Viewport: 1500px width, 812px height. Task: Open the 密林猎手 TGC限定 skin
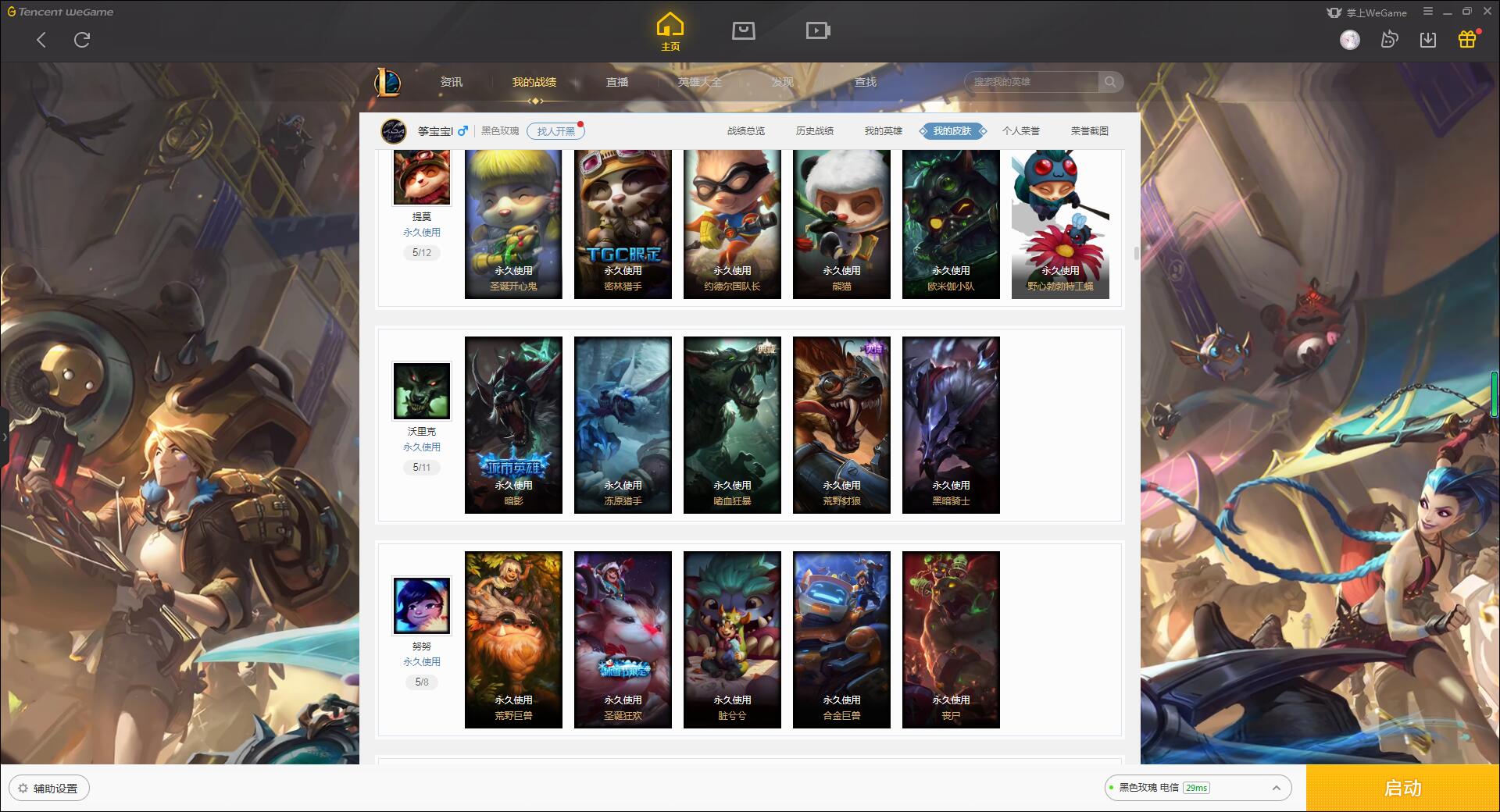(x=623, y=224)
